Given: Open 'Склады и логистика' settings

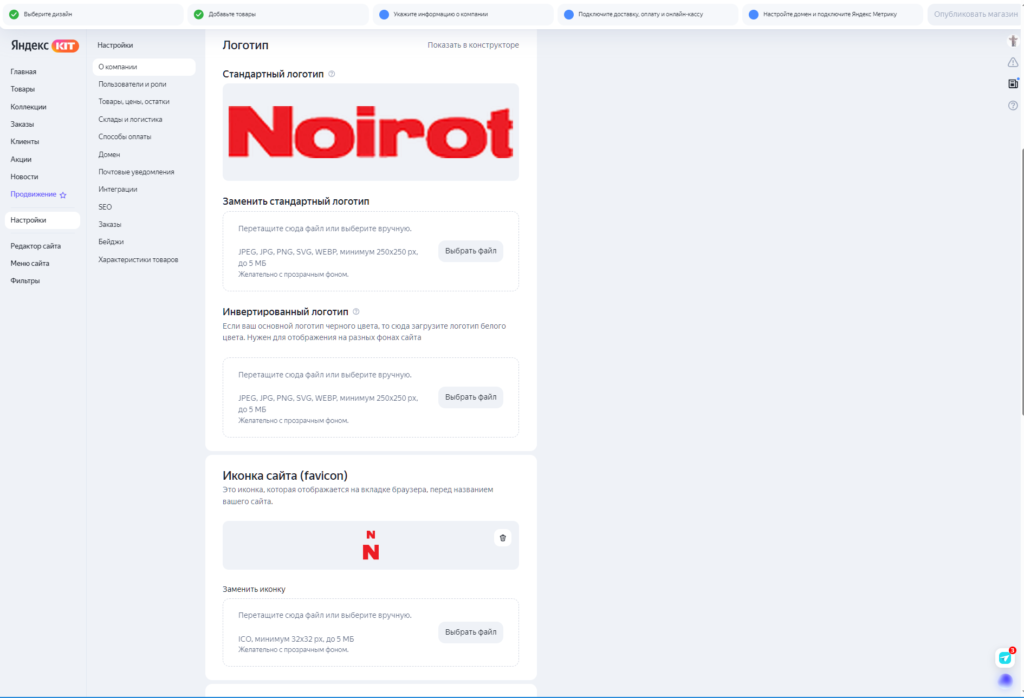Looking at the screenshot, I should 131,119.
